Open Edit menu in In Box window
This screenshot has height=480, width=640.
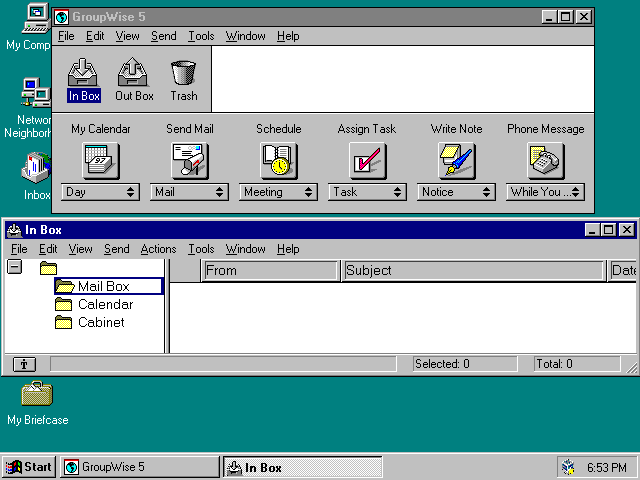(x=48, y=249)
